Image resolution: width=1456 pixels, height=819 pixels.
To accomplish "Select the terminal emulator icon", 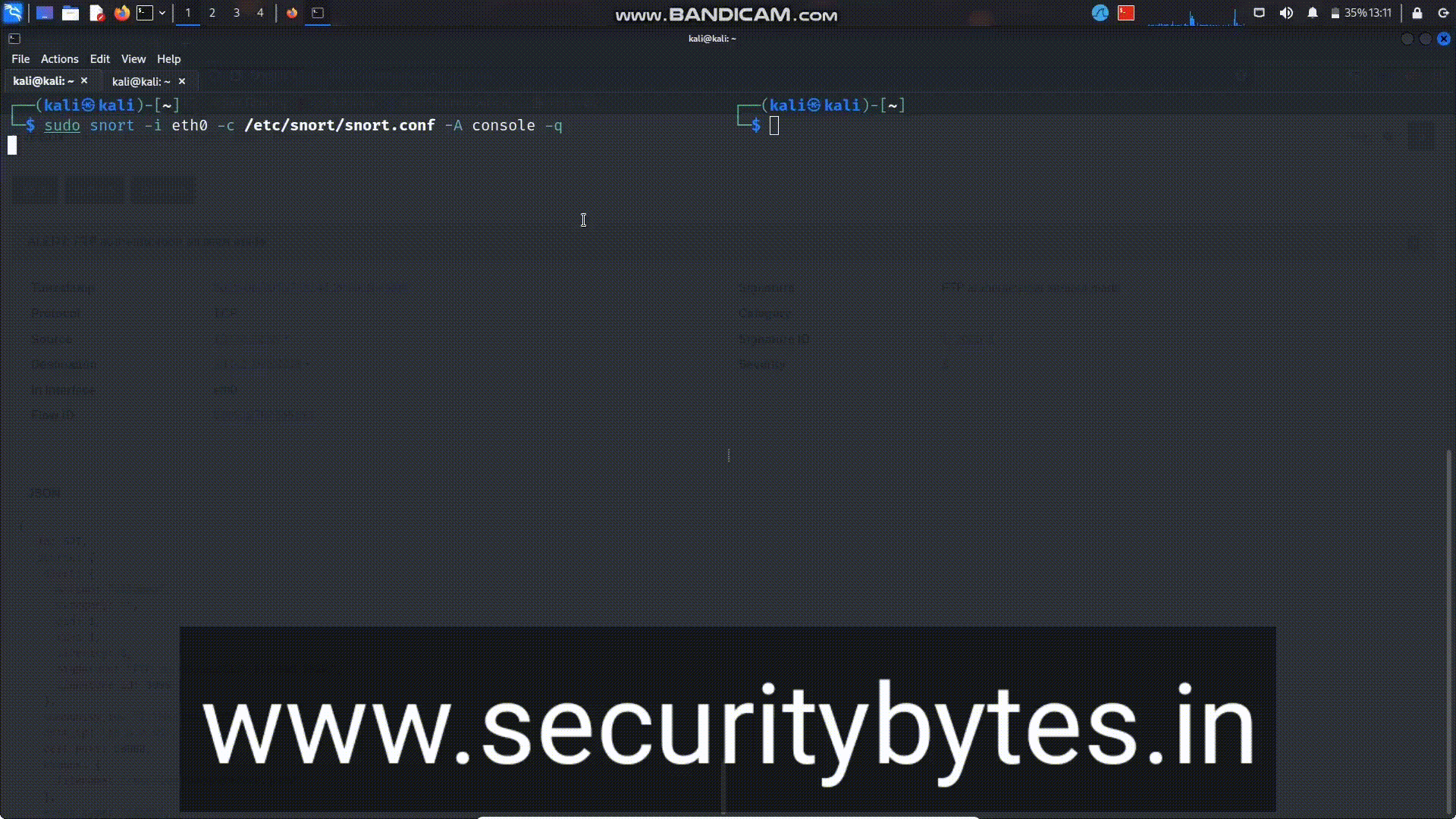I will pos(144,12).
